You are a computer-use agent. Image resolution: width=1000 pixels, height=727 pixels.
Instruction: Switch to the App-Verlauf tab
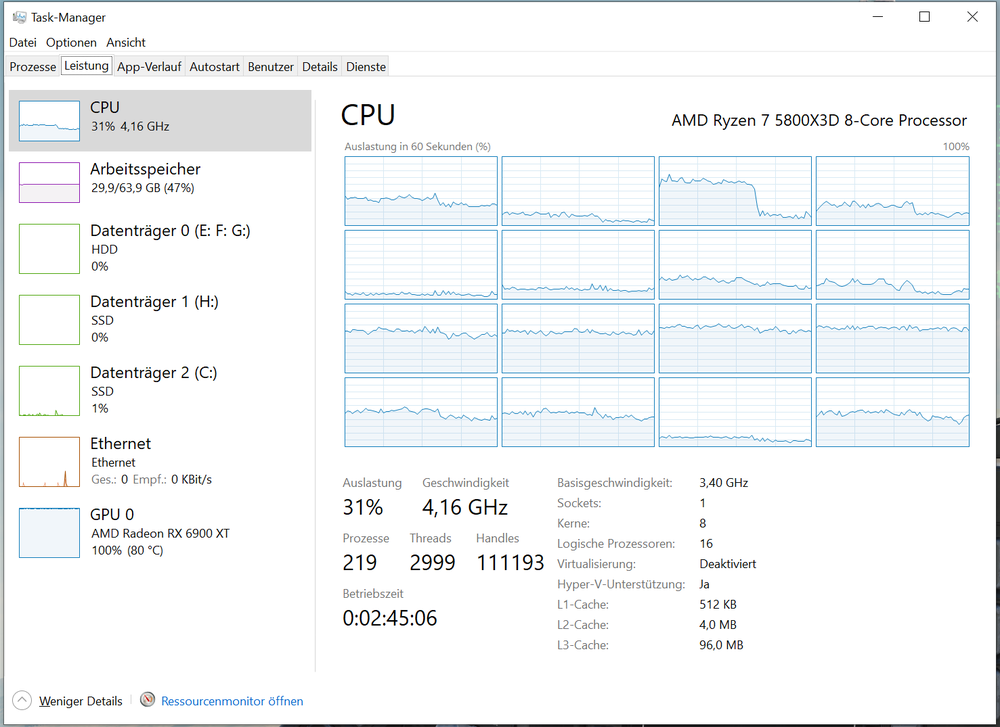click(x=149, y=67)
